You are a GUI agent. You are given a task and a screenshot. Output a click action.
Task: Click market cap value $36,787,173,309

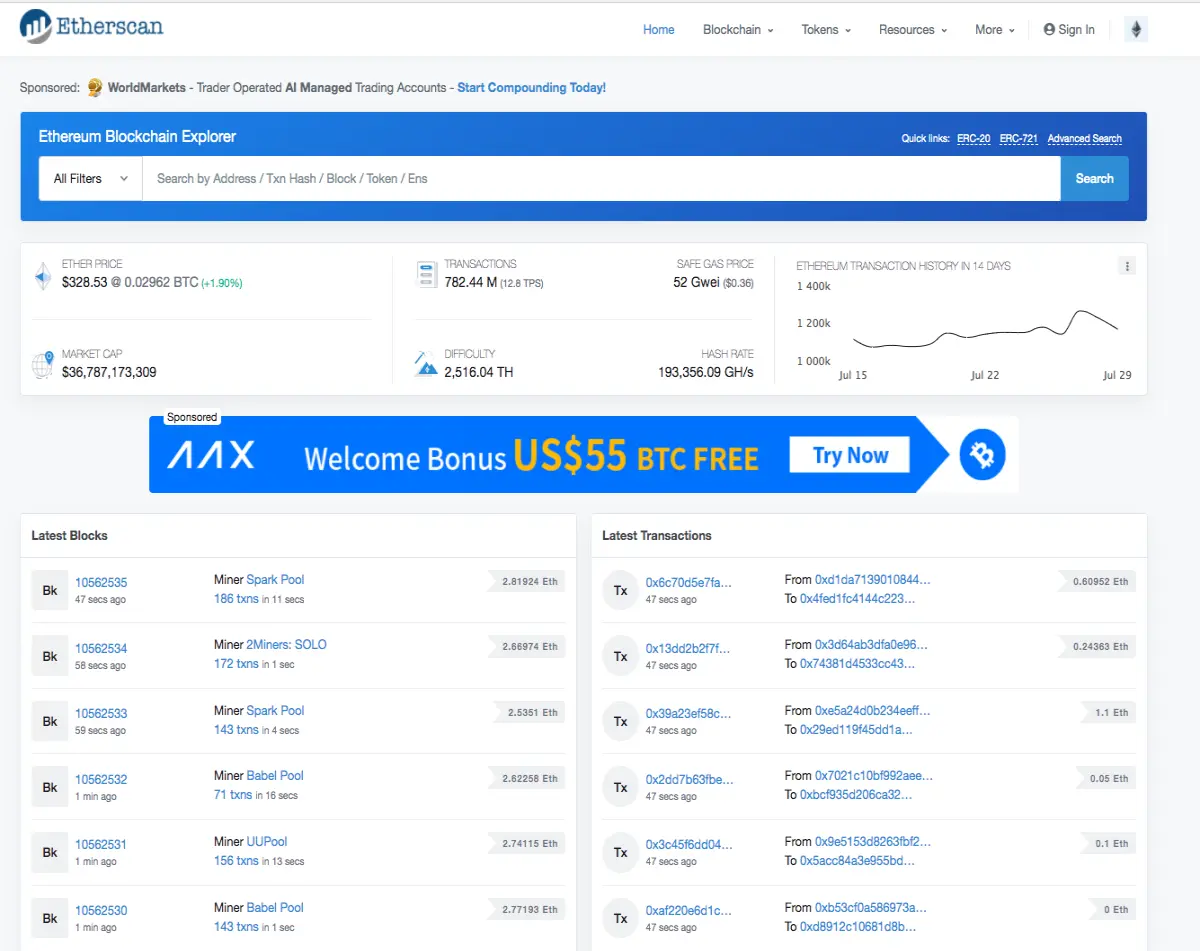click(109, 372)
